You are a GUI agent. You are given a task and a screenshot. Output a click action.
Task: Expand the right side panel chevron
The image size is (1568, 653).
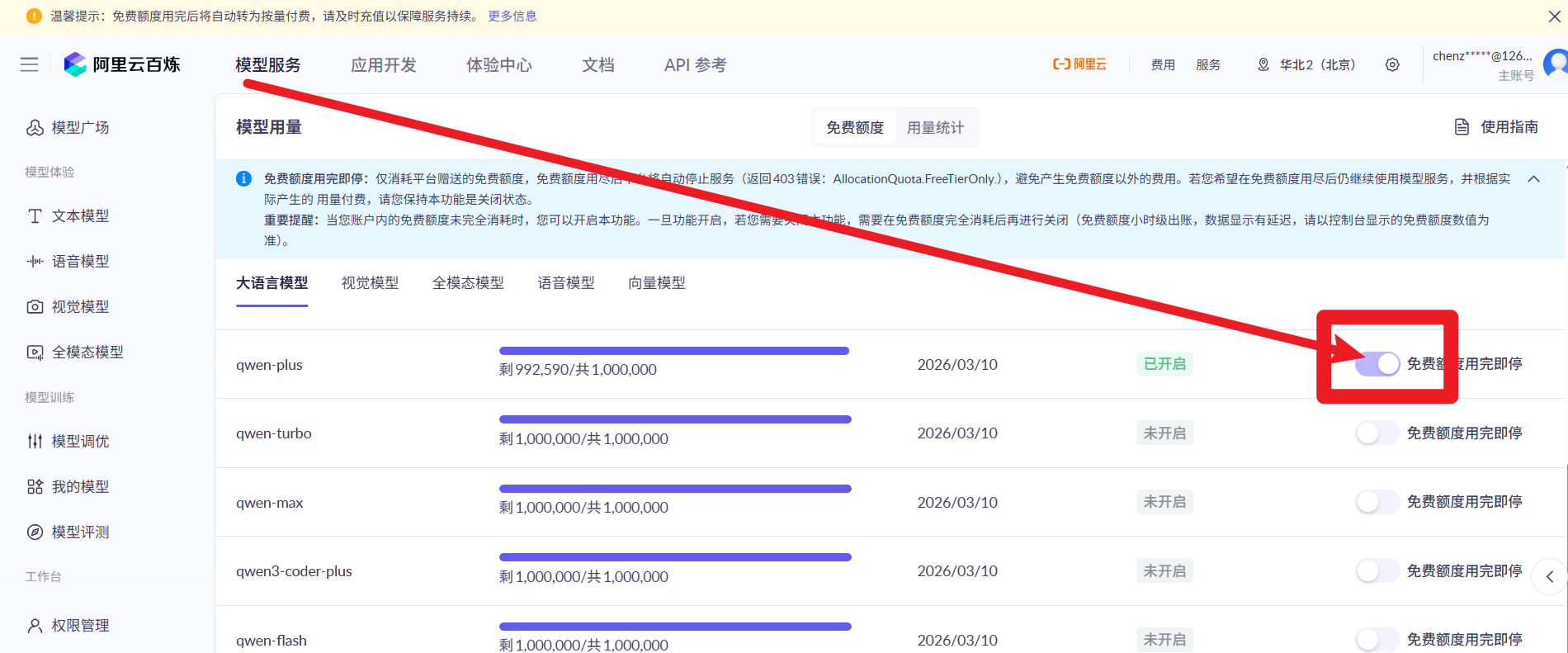[1549, 576]
